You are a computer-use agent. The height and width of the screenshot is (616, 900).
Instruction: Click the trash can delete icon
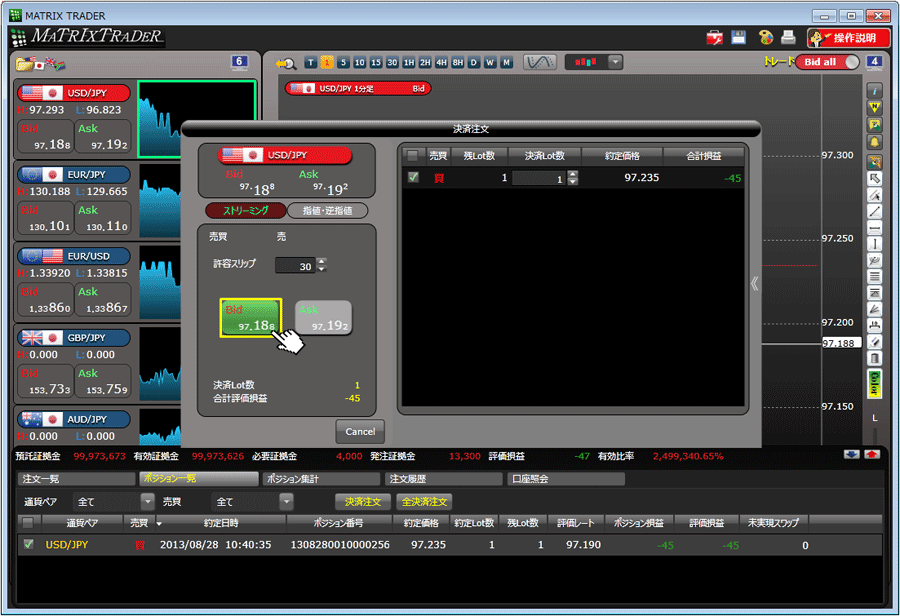click(x=874, y=359)
